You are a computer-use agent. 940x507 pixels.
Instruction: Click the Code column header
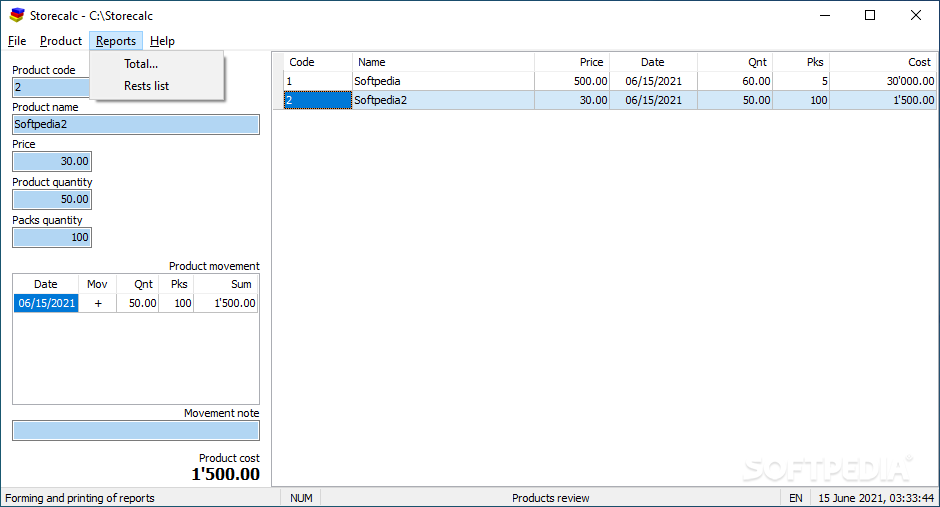[x=318, y=62]
